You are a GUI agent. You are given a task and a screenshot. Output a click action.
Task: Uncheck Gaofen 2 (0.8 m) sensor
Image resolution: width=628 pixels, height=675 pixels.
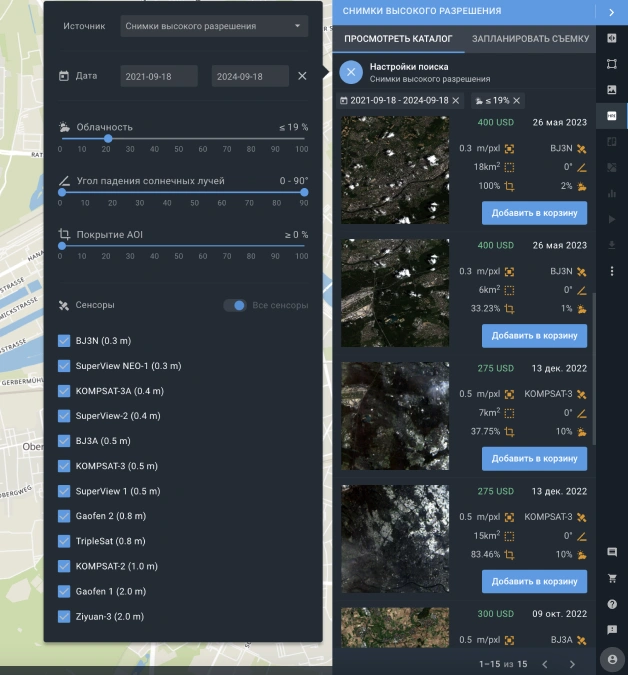(x=64, y=516)
